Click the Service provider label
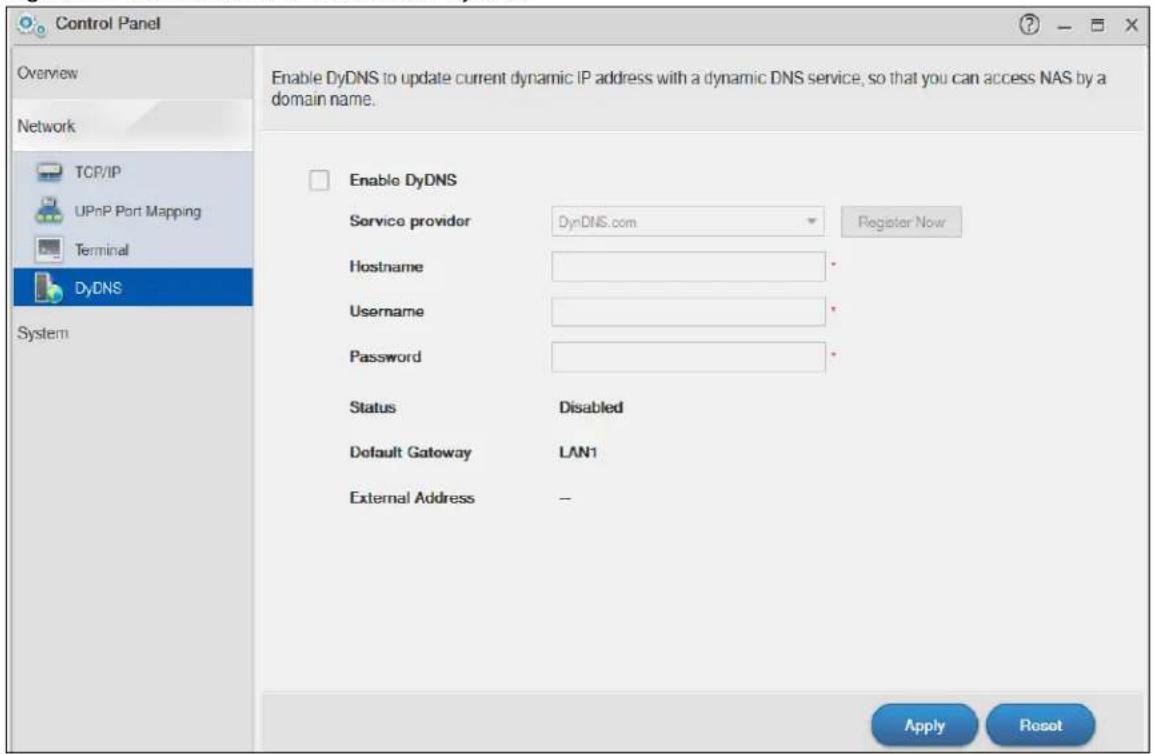 click(409, 221)
